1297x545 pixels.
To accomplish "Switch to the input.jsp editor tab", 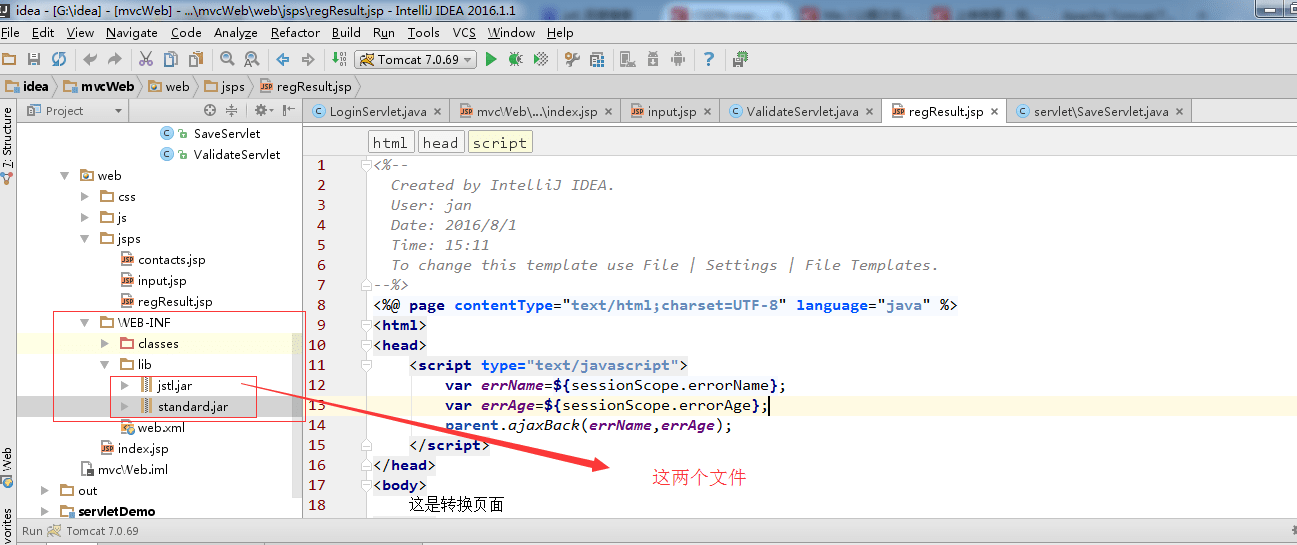I will [x=672, y=111].
